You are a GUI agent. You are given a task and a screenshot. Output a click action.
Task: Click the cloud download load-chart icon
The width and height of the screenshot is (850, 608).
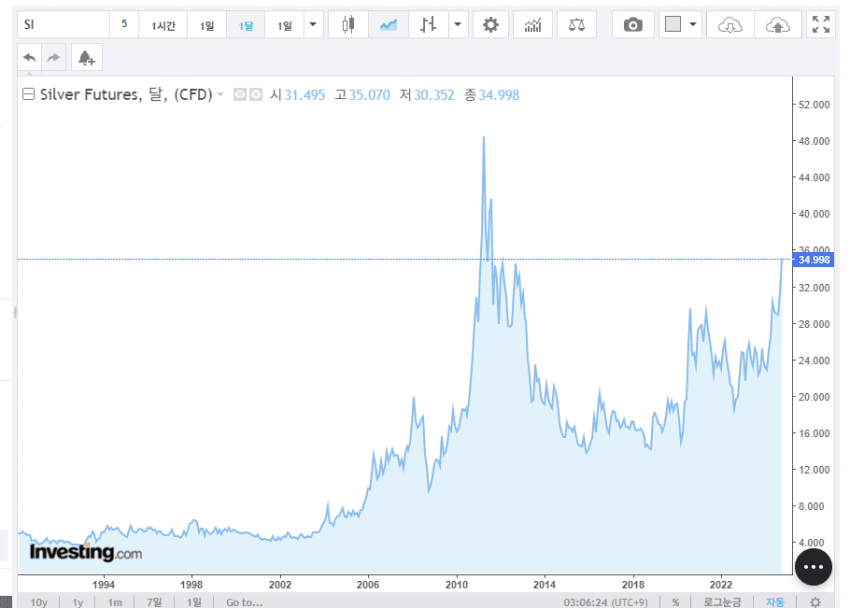(x=731, y=25)
